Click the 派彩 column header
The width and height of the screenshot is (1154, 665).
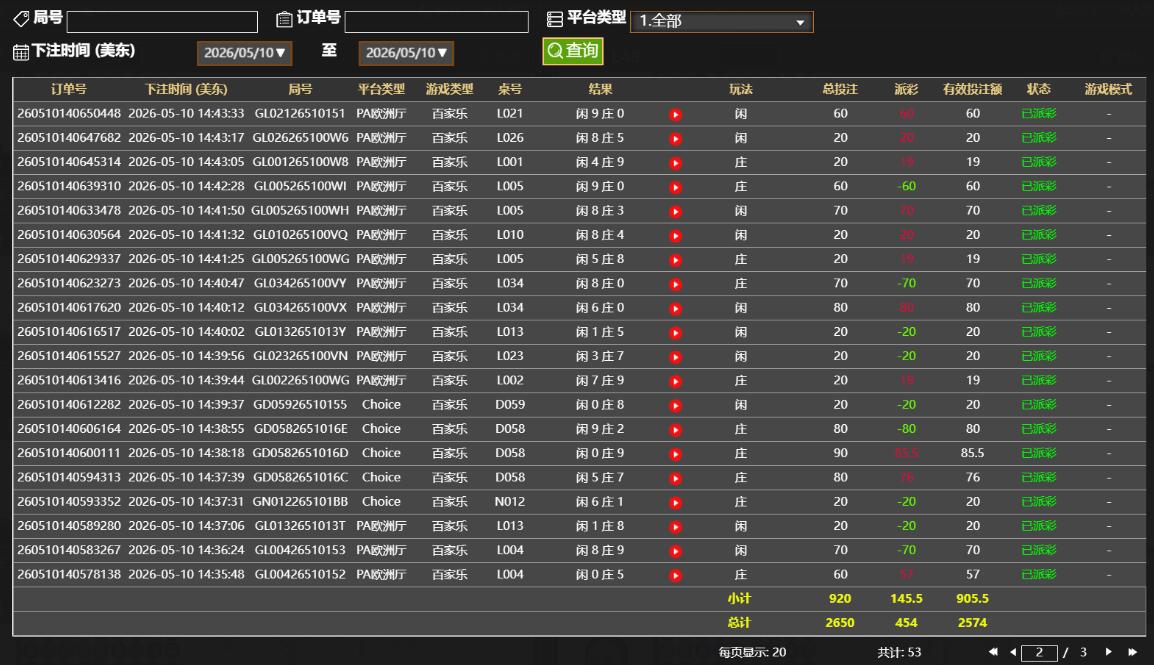click(x=906, y=89)
